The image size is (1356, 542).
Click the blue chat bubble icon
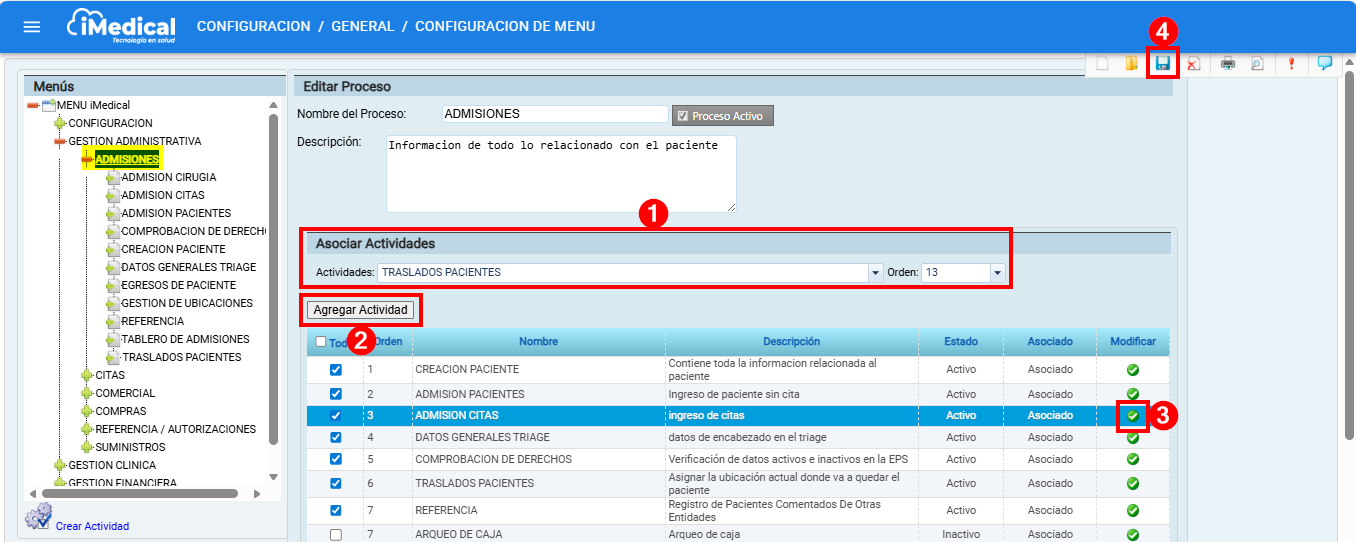pos(1325,63)
